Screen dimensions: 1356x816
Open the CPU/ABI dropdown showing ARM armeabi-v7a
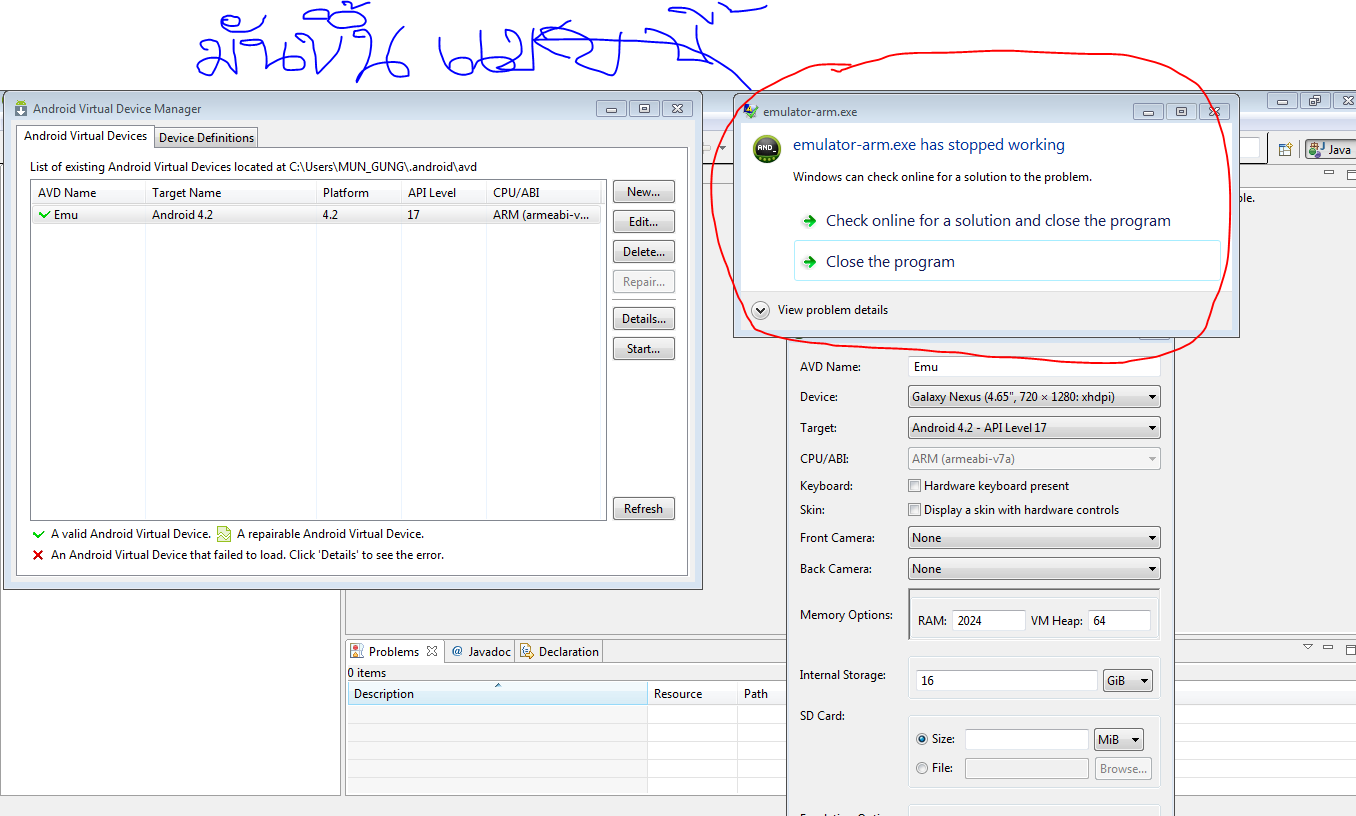tap(1034, 459)
